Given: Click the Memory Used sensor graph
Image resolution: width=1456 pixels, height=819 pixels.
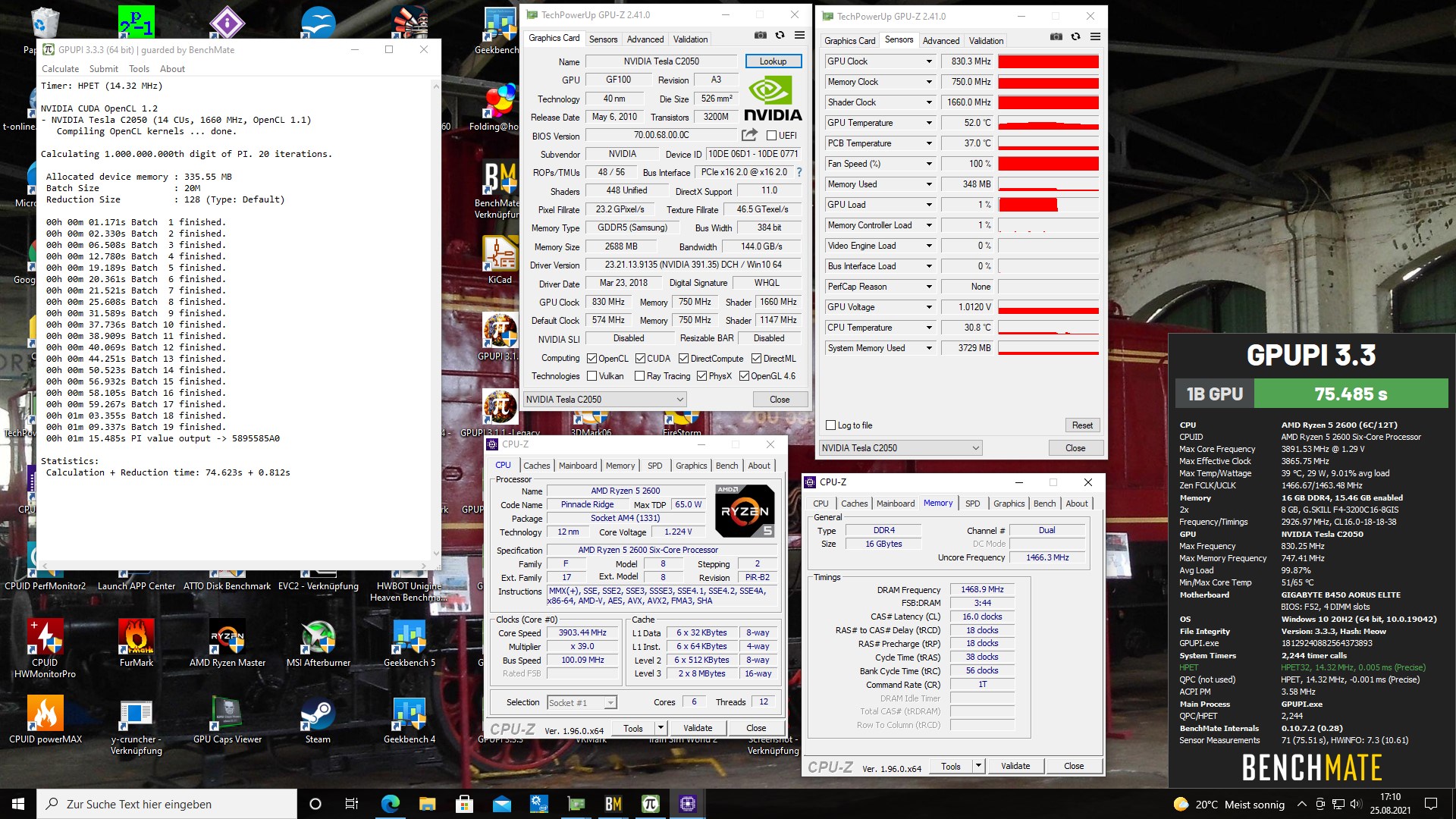Looking at the screenshot, I should (1049, 184).
